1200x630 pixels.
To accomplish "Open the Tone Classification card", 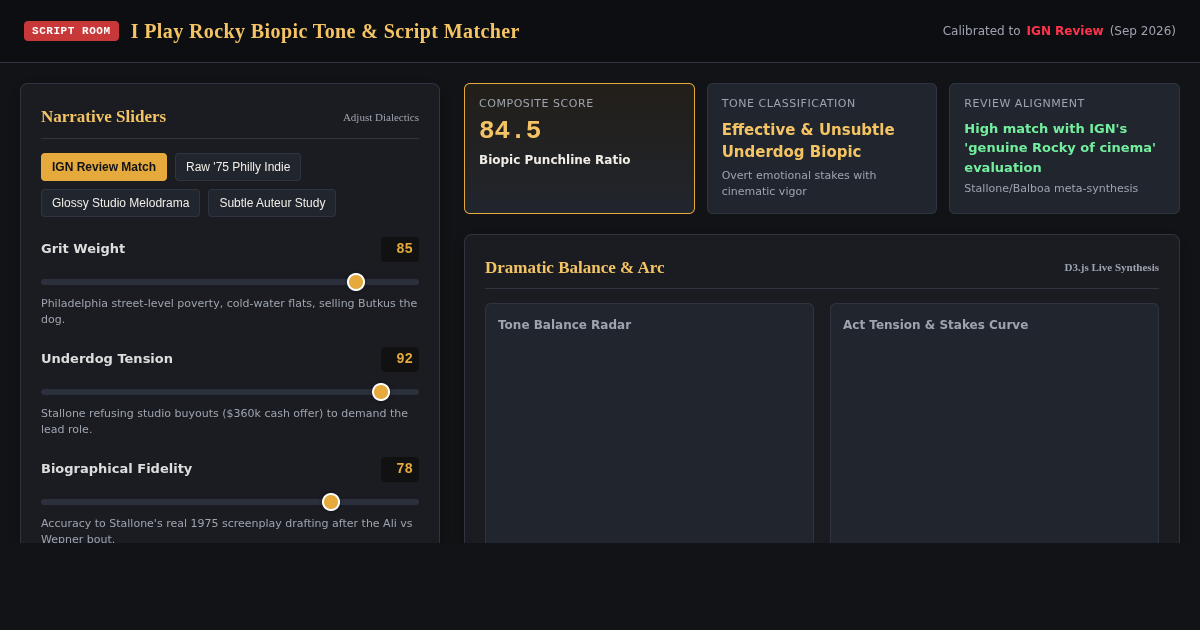I will click(x=822, y=148).
